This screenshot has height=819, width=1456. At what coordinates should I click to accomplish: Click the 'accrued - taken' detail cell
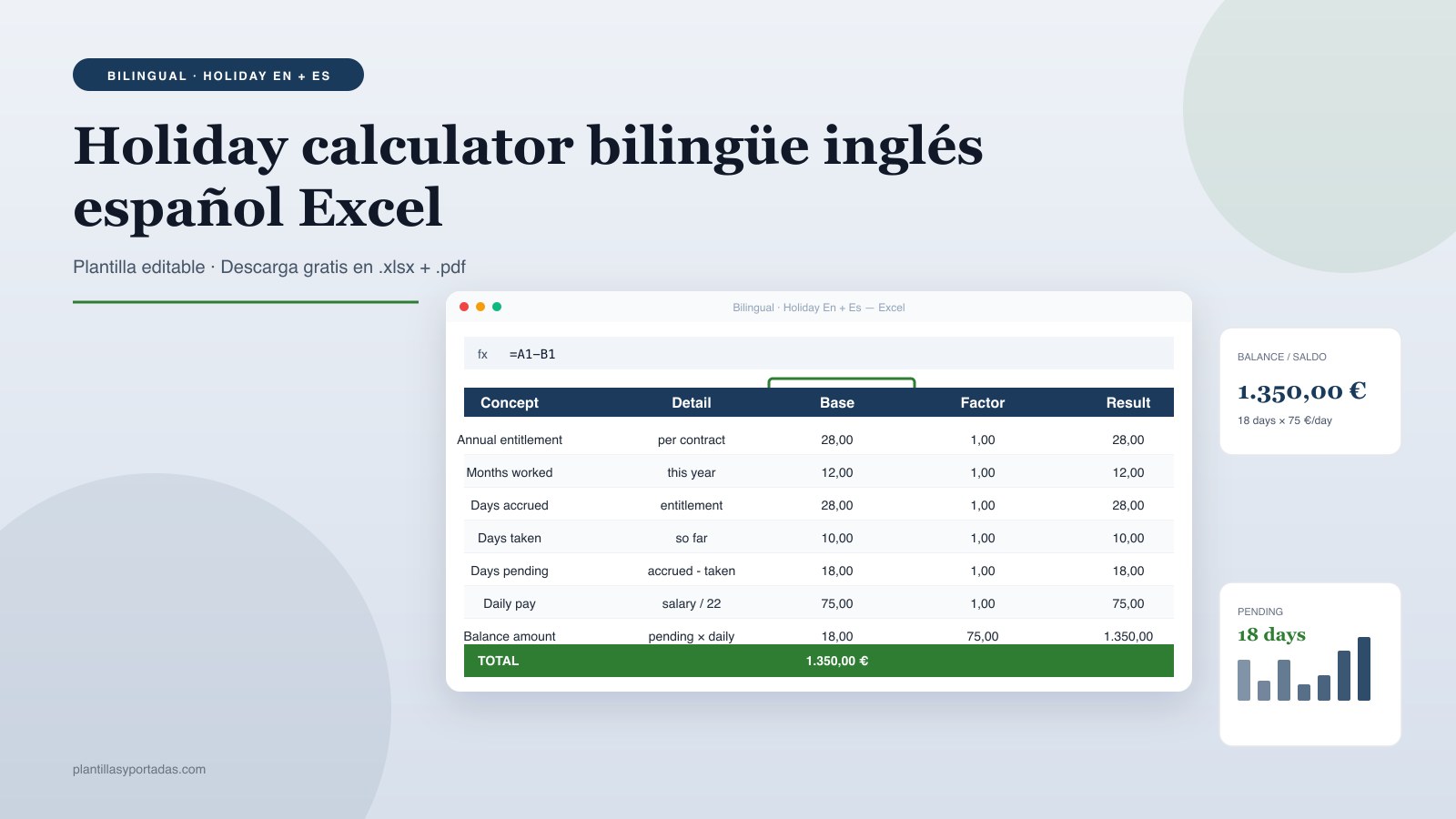tap(692, 571)
